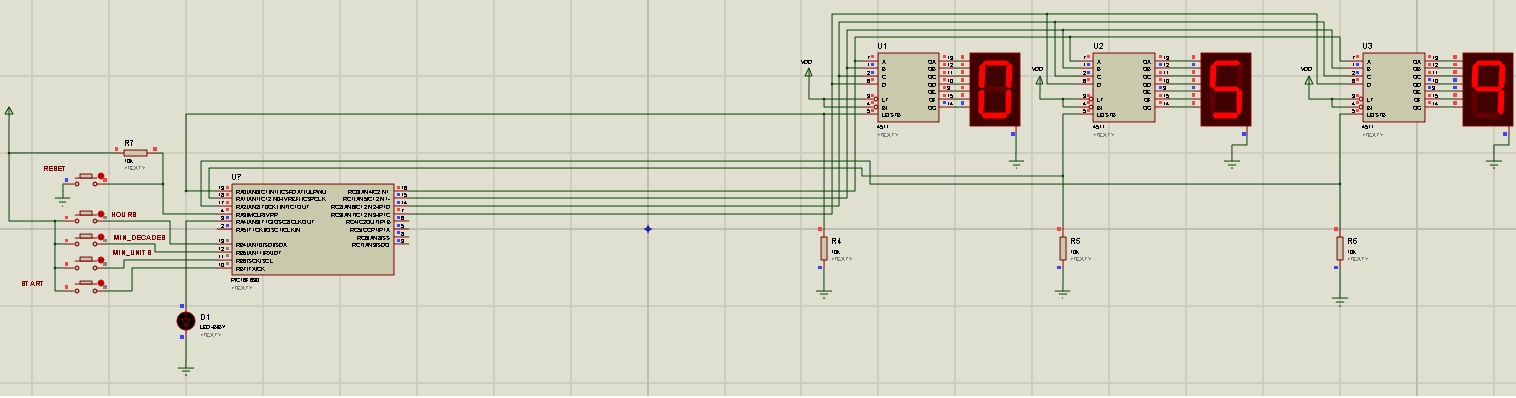Select the U1 4511 decoder chip
This screenshot has width=1516, height=398.
point(908,88)
